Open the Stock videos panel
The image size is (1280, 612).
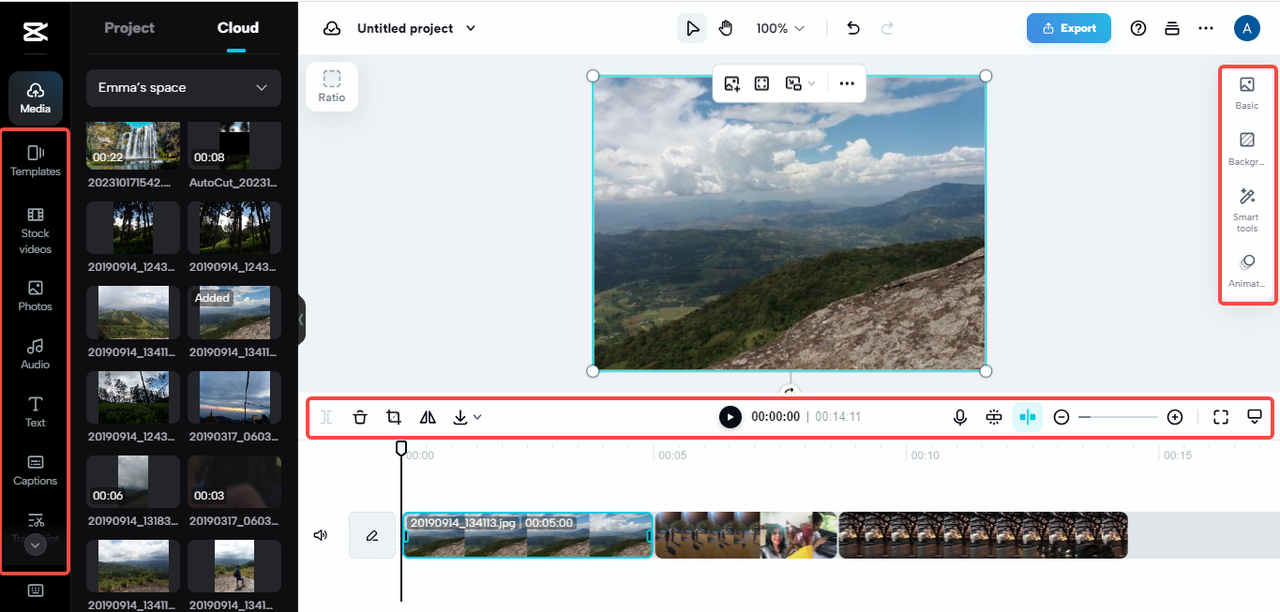35,231
